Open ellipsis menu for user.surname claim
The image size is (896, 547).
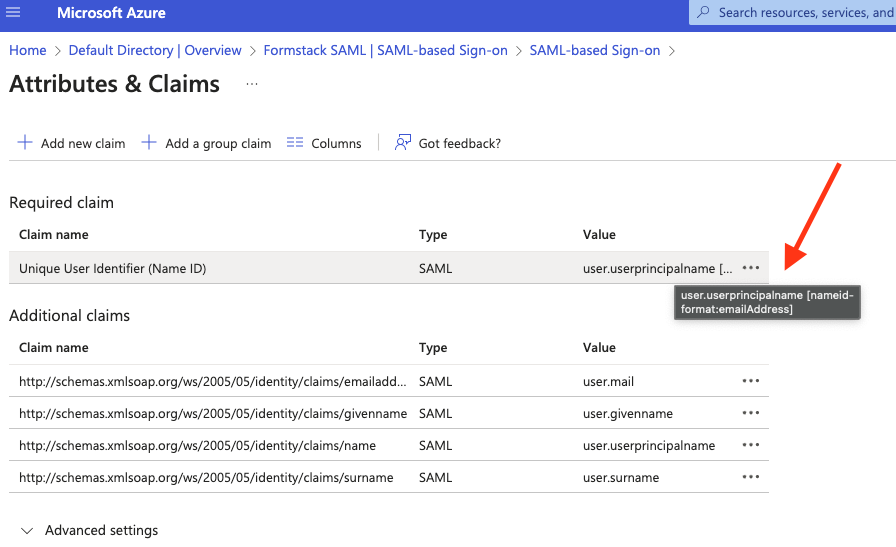point(751,477)
